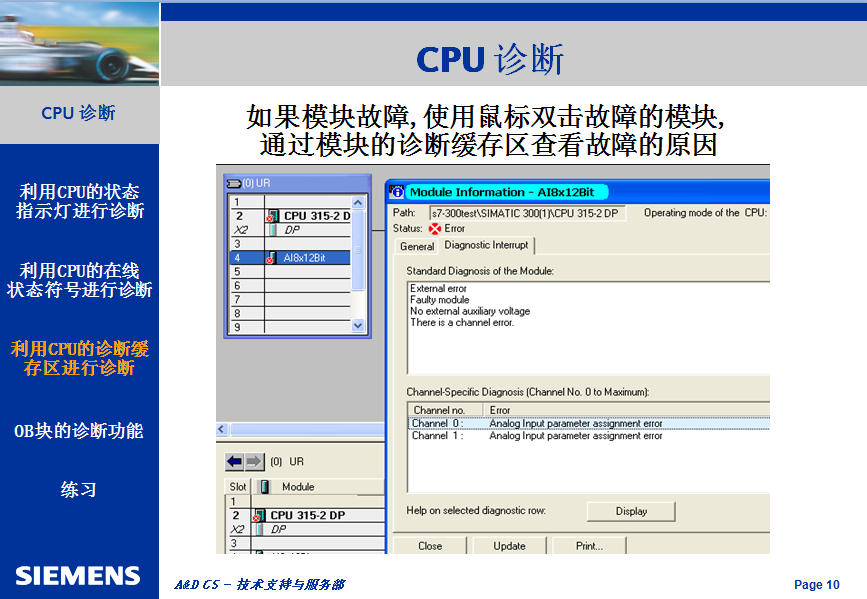Select 'No external auxiliary voltage' line
Screen dimensions: 867x599
(x=470, y=311)
